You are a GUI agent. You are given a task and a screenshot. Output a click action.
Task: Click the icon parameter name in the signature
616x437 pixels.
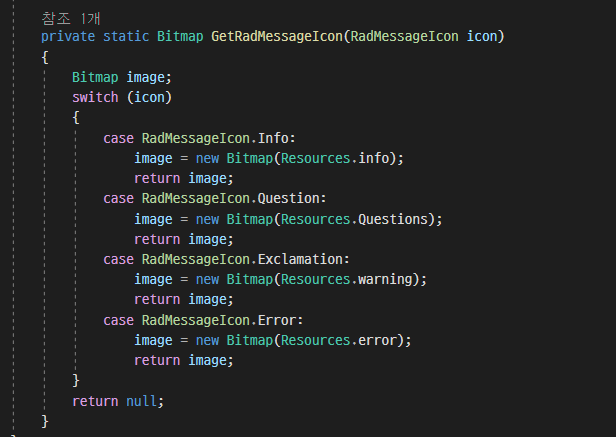pyautogui.click(x=485, y=37)
